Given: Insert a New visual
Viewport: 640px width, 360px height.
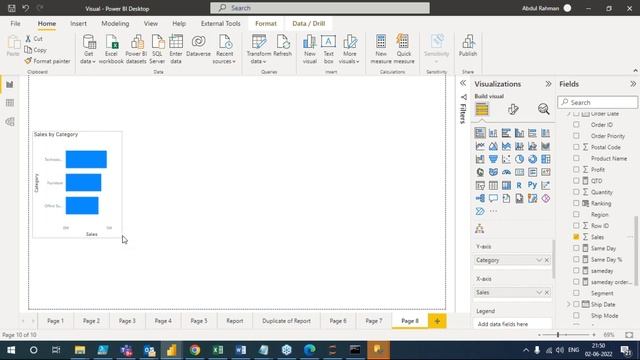Looking at the screenshot, I should tap(310, 49).
